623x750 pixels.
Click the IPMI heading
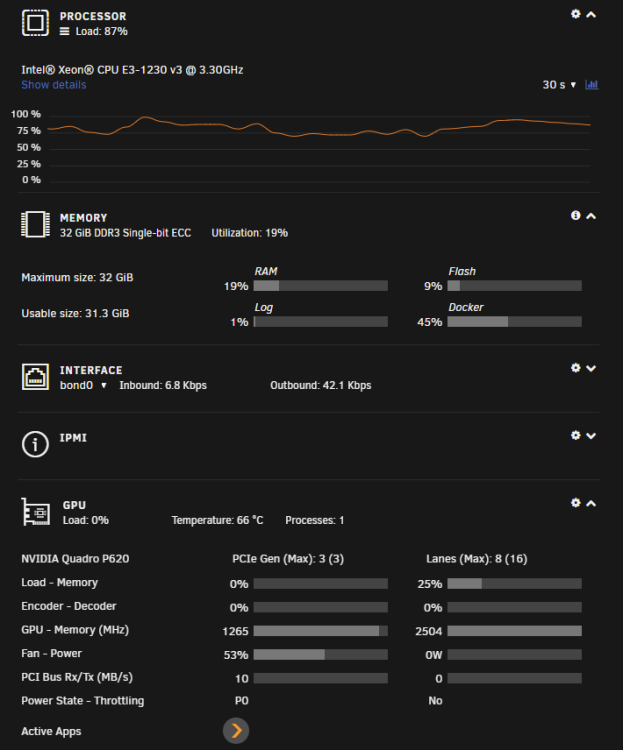click(x=73, y=438)
